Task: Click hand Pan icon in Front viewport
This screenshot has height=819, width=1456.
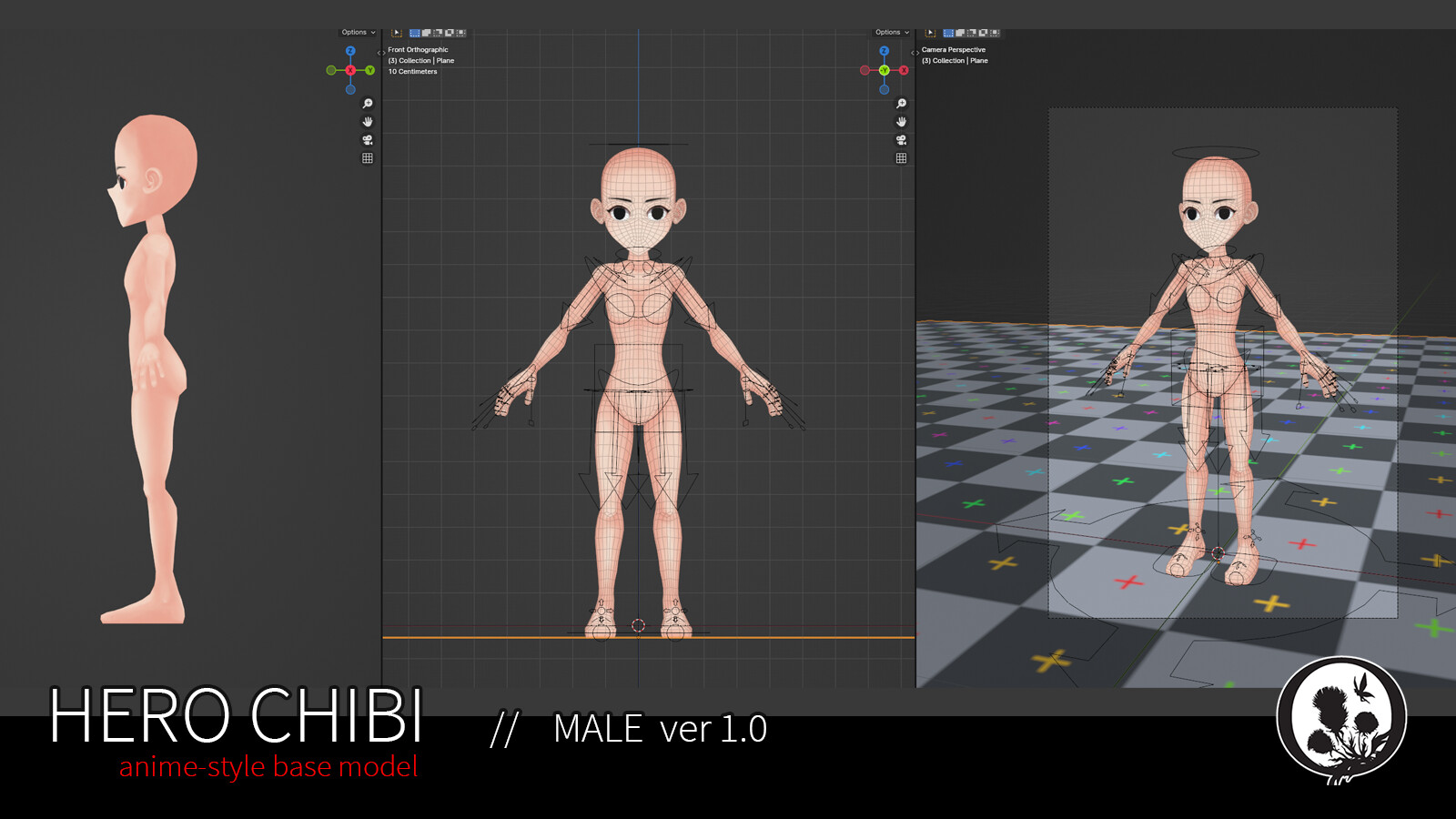Action: pos(368,122)
